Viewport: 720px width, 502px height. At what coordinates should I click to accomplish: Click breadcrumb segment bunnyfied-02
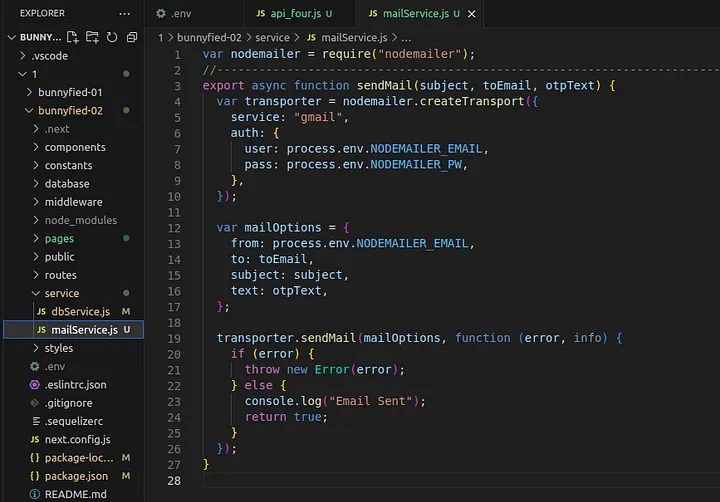tap(209, 38)
